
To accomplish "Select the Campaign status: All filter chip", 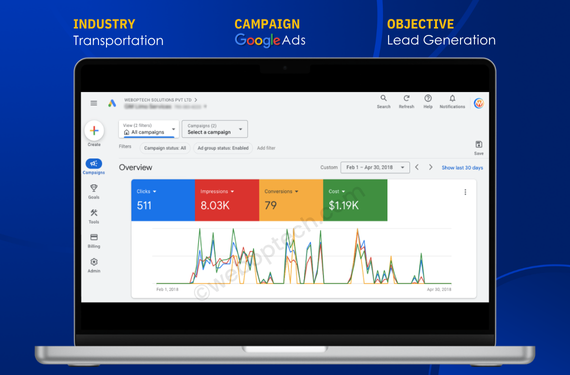I will (165, 148).
